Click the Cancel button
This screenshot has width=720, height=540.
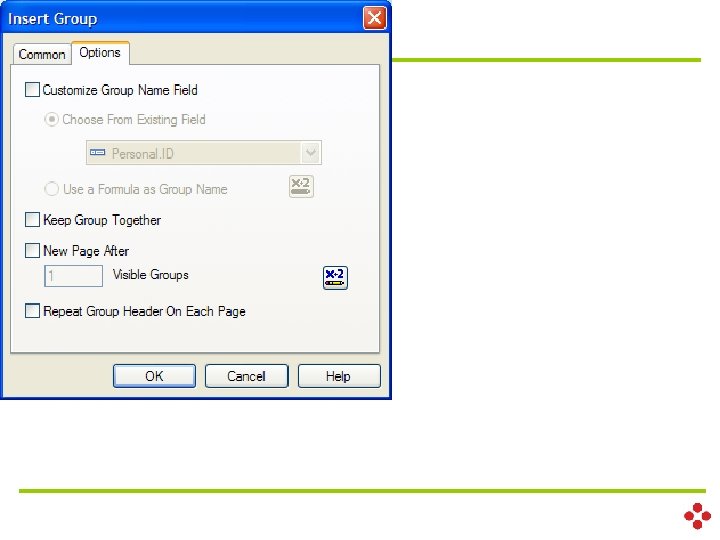(247, 376)
